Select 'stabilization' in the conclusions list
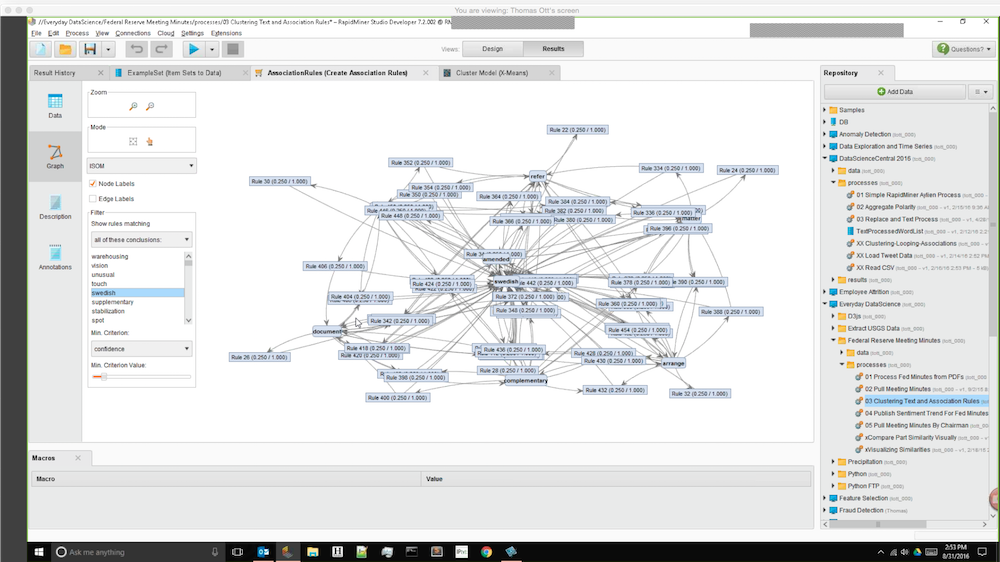This screenshot has width=1000, height=562. point(108,311)
